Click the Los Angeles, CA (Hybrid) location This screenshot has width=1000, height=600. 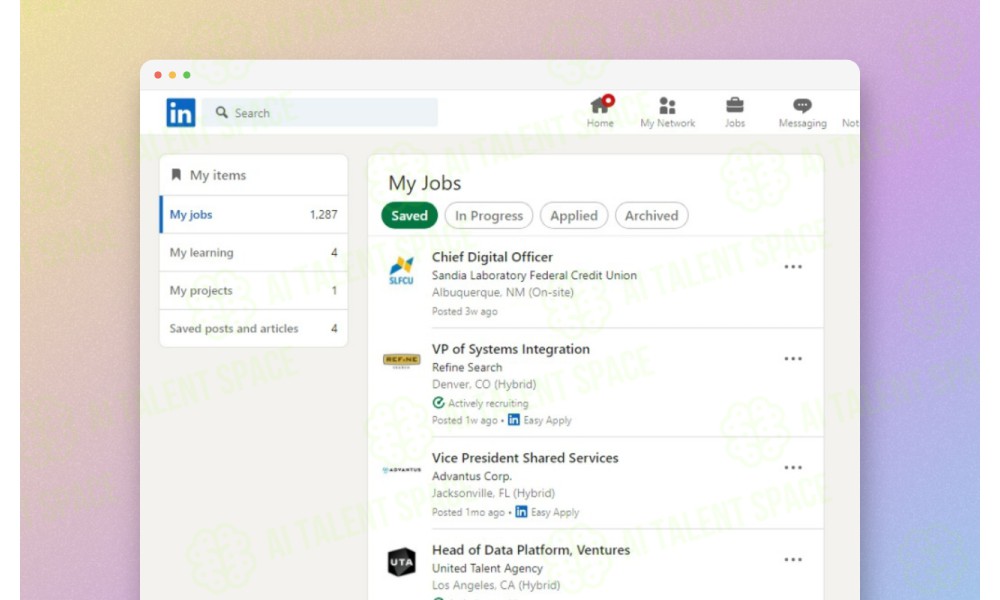tap(496, 585)
